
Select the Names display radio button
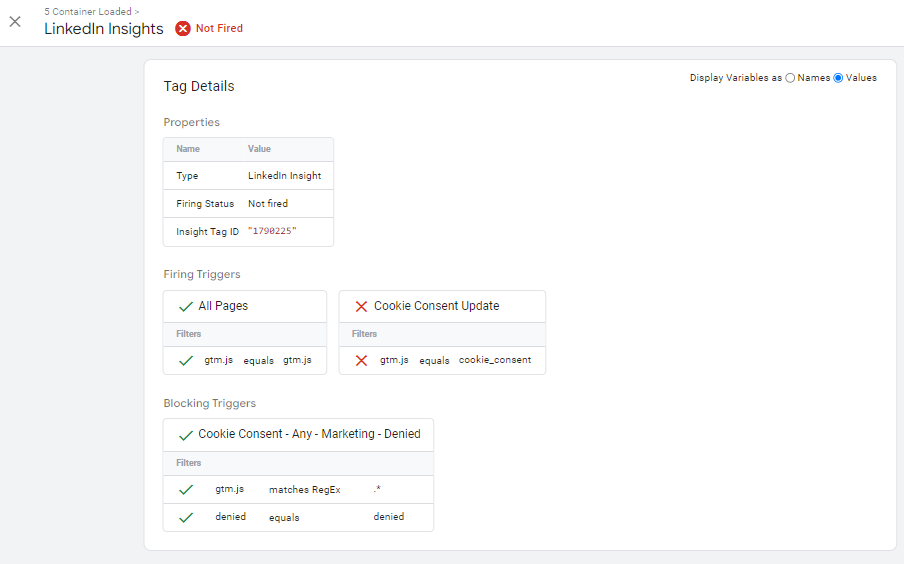click(x=790, y=78)
